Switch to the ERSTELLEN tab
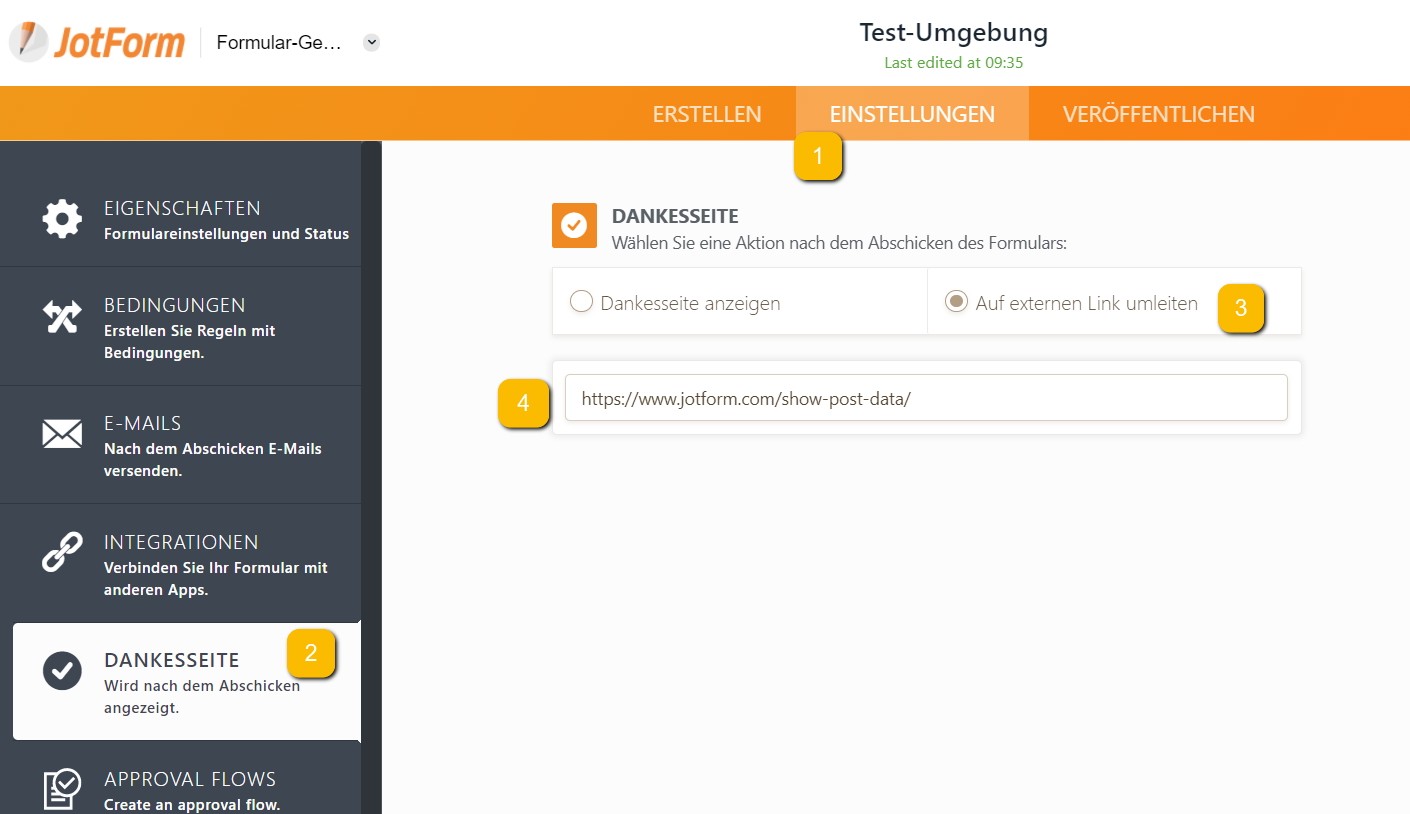 pos(707,114)
